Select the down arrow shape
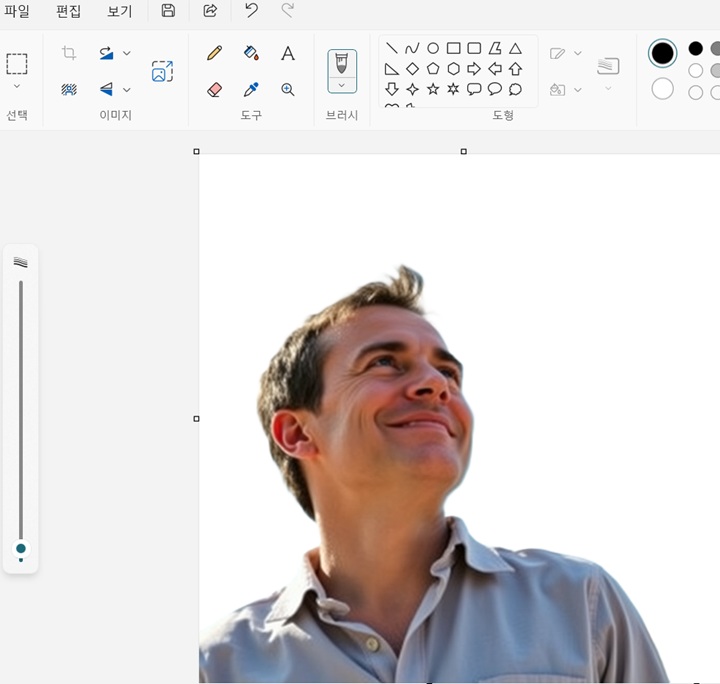Image resolution: width=720 pixels, height=684 pixels. 392,89
